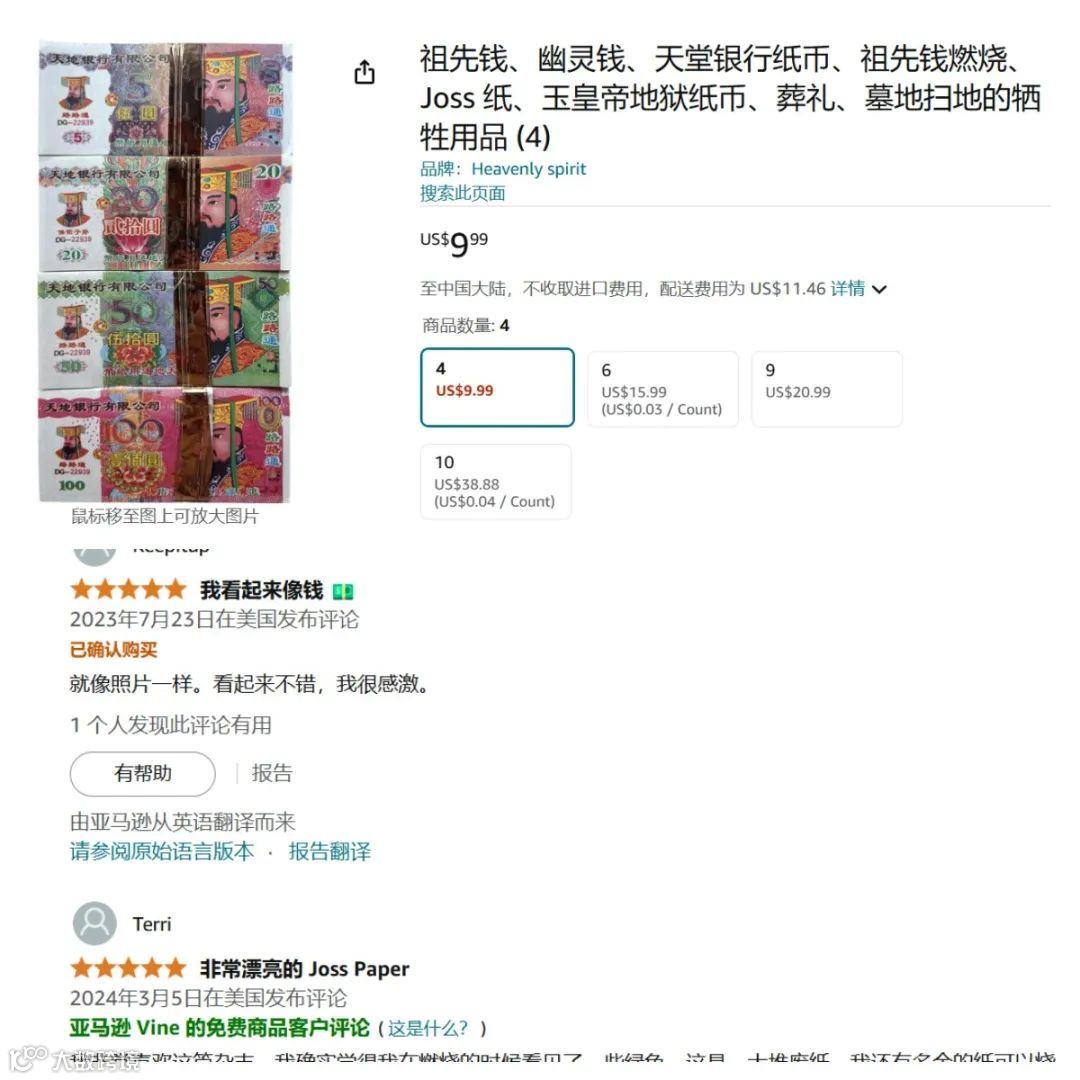Select quantity option 6 for US$15.99
The height and width of the screenshot is (1080, 1080).
click(x=663, y=389)
